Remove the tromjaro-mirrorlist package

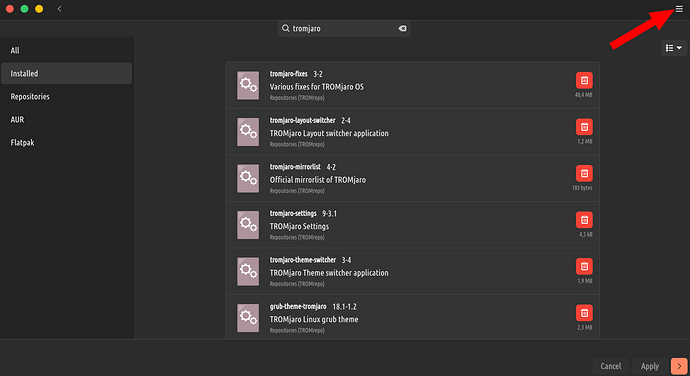click(x=584, y=173)
